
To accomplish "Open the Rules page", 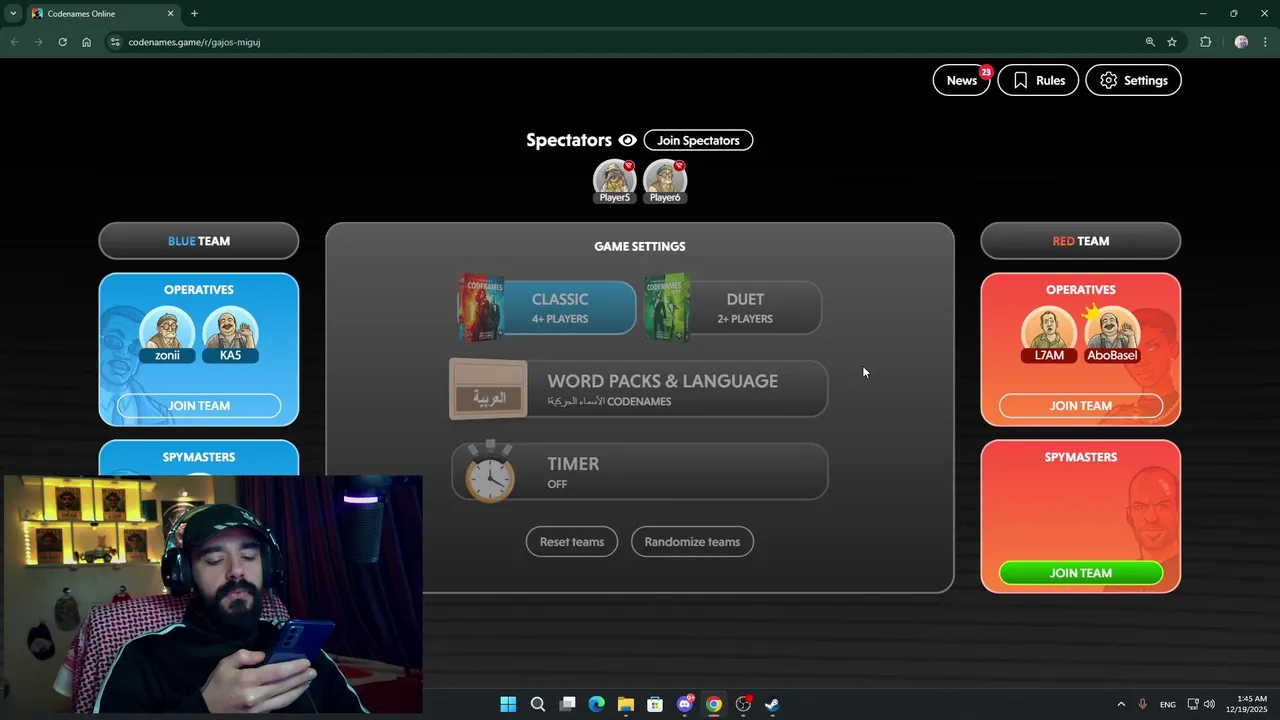I will (1038, 80).
